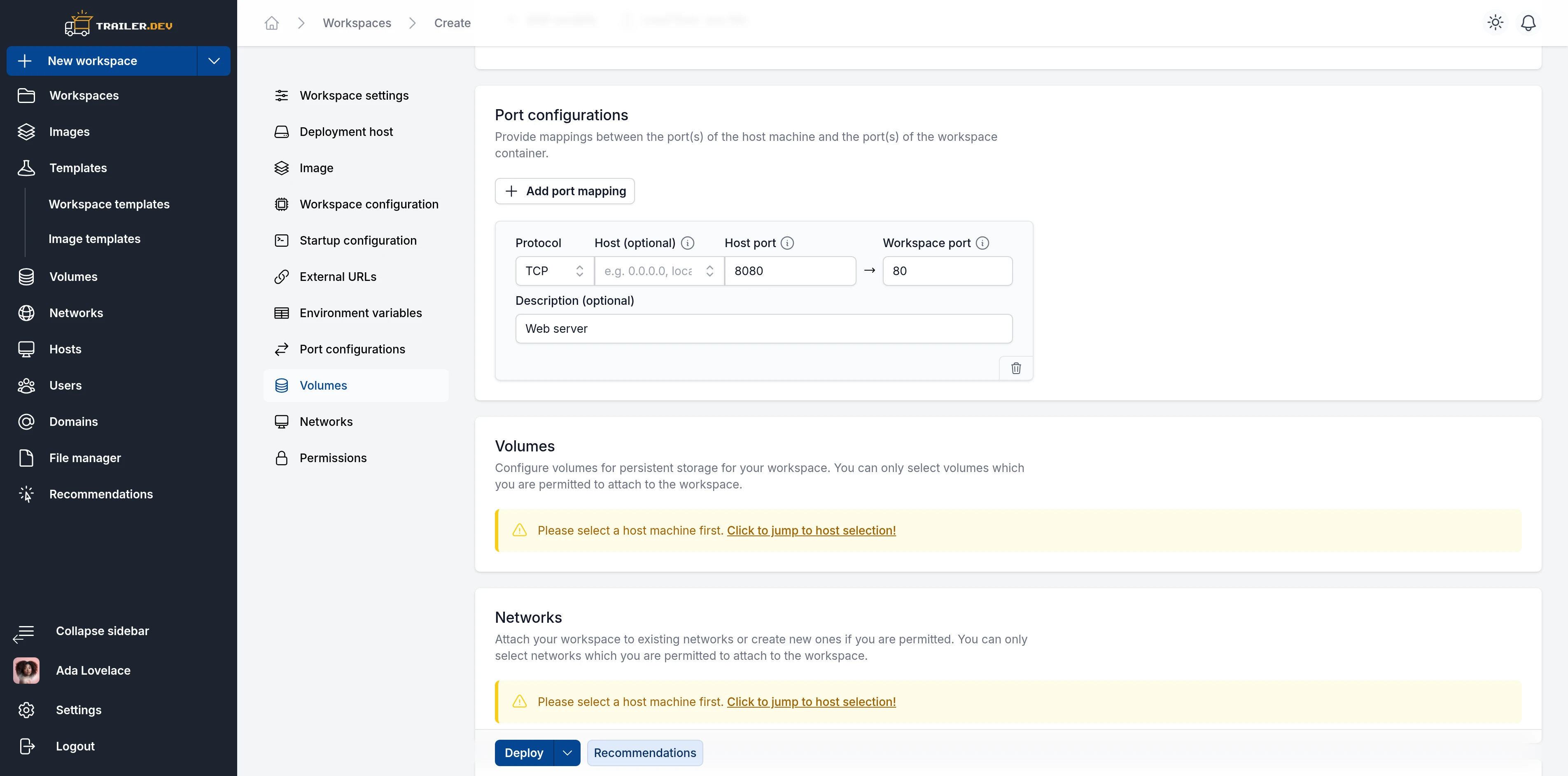Jump to host selection link under Volumes
The width and height of the screenshot is (1568, 776).
[811, 531]
